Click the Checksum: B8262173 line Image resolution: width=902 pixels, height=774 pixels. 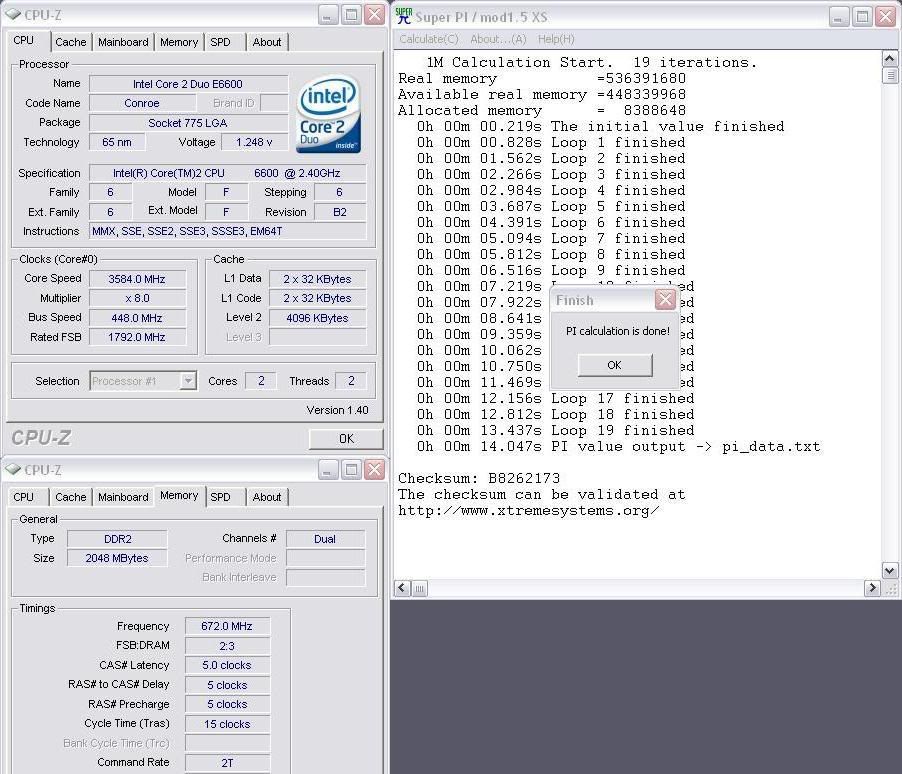click(x=479, y=478)
